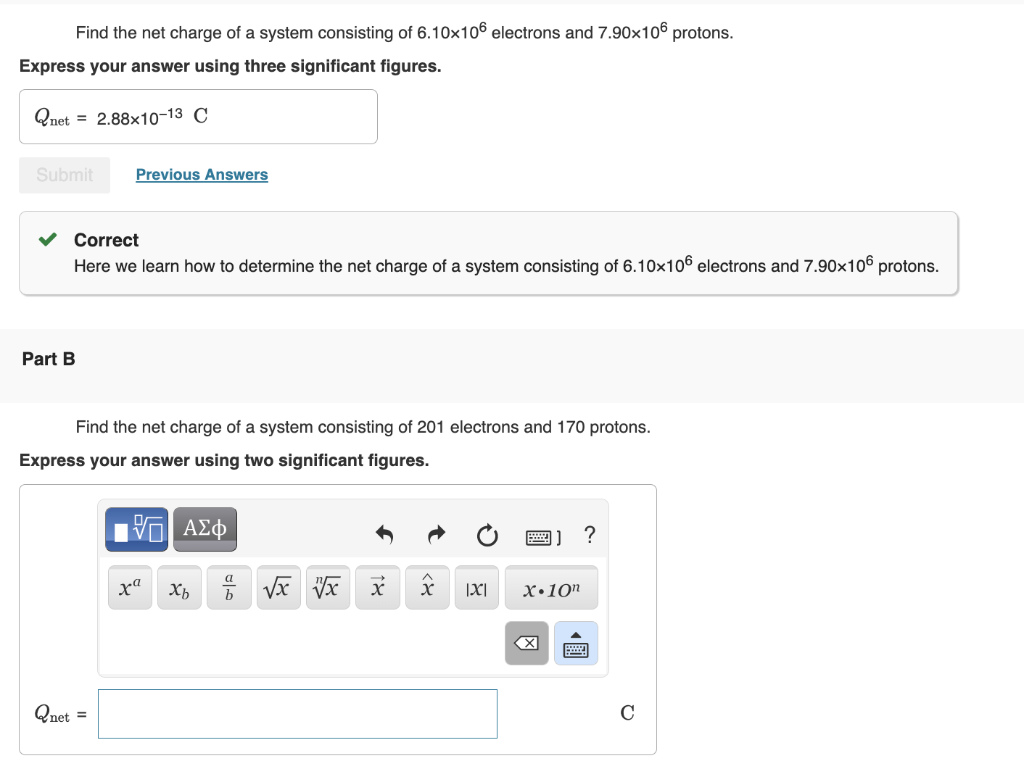Viewport: 1024px width, 761px height.
Task: Toggle the on-screen keyboard visibility
Action: 576,643
